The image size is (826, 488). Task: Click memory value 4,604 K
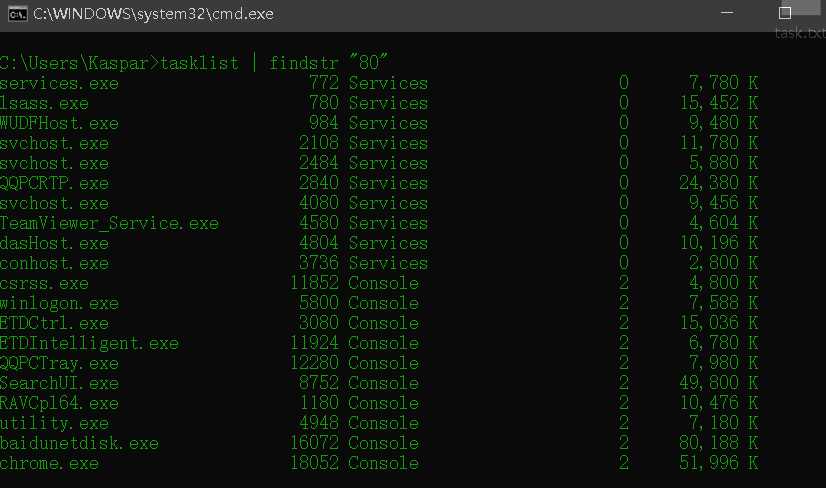click(724, 223)
